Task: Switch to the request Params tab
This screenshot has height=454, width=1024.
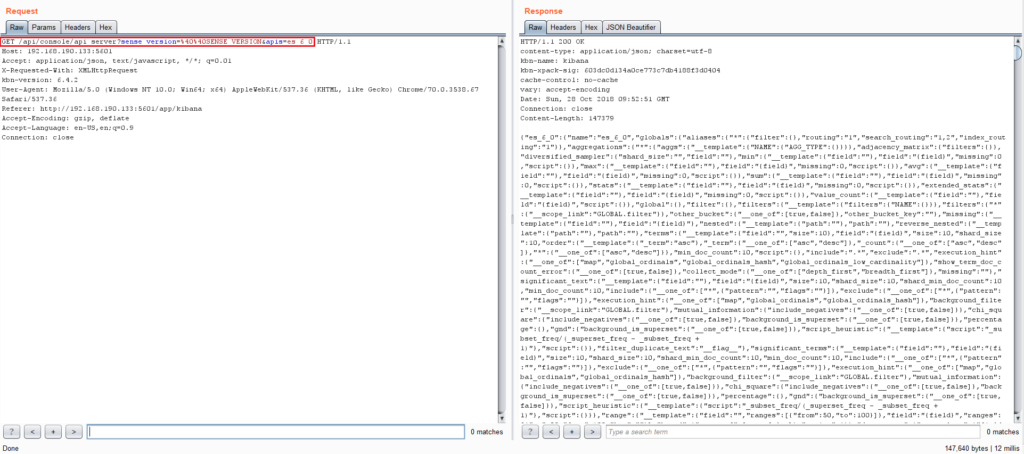Action: point(46,27)
